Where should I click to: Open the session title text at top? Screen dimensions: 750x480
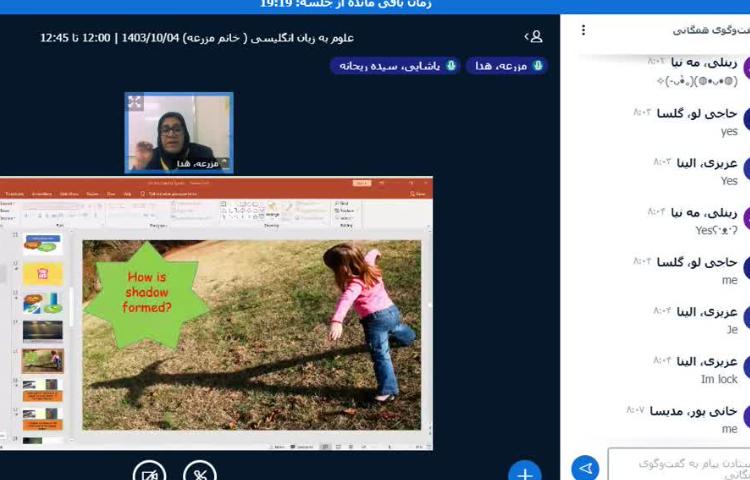(197, 38)
